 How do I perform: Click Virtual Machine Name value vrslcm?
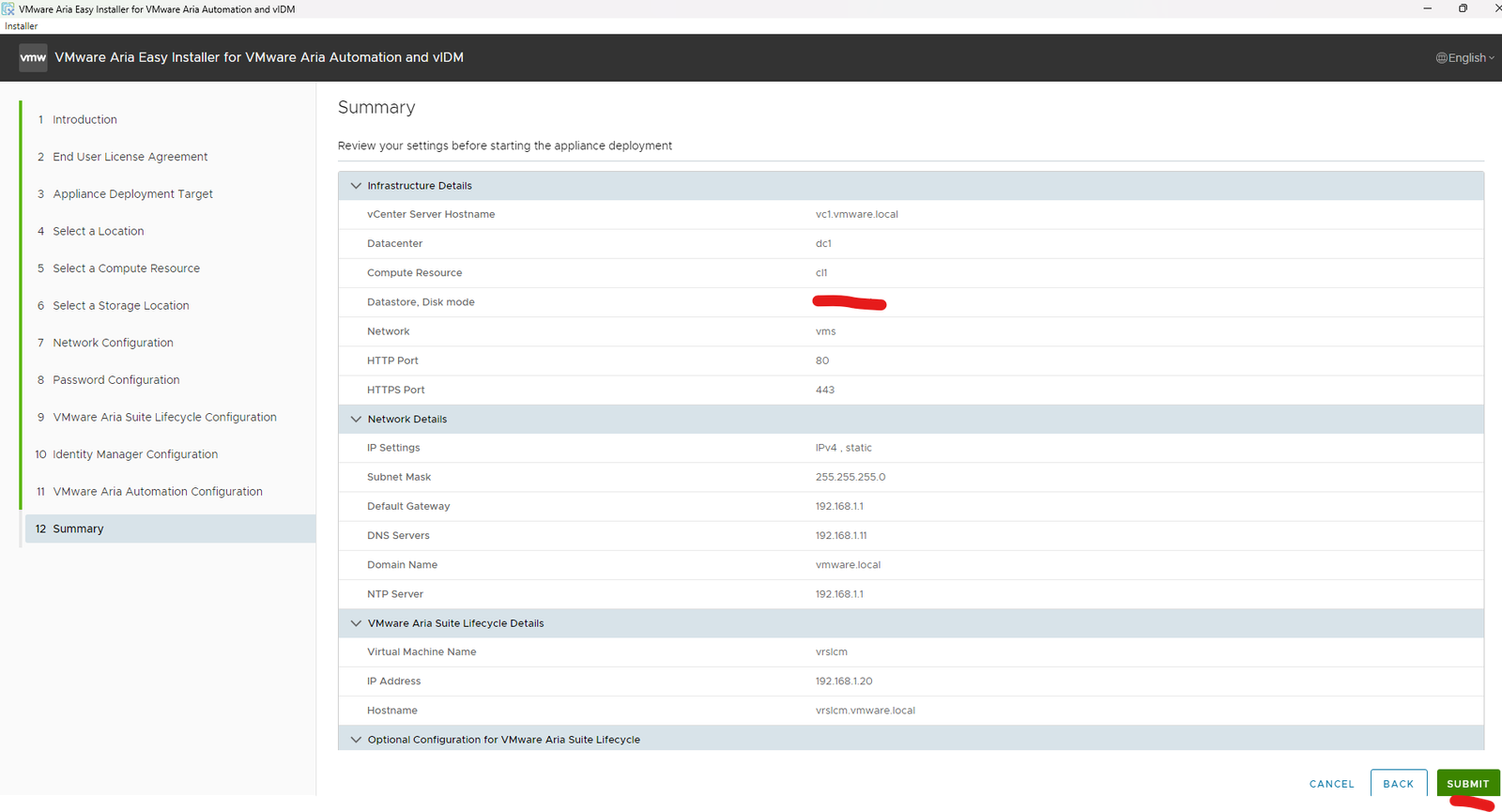click(832, 652)
